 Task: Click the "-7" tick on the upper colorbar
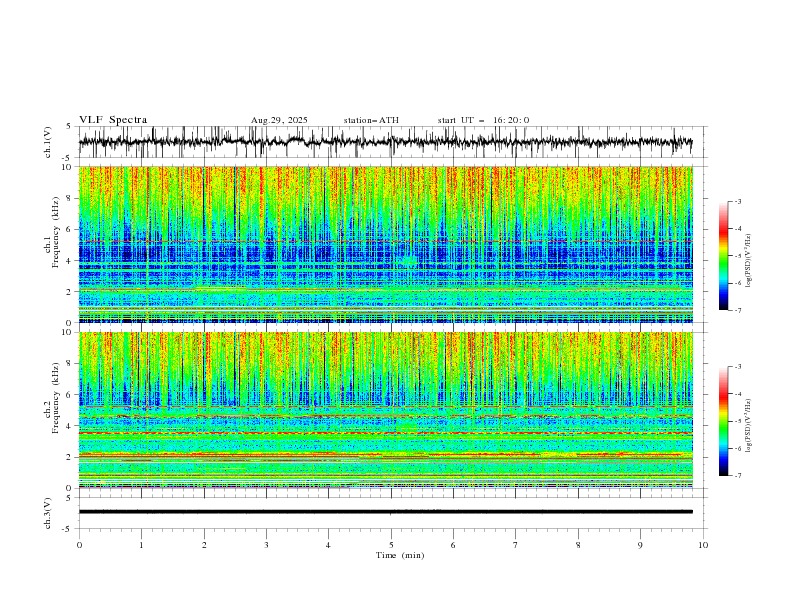738,311
